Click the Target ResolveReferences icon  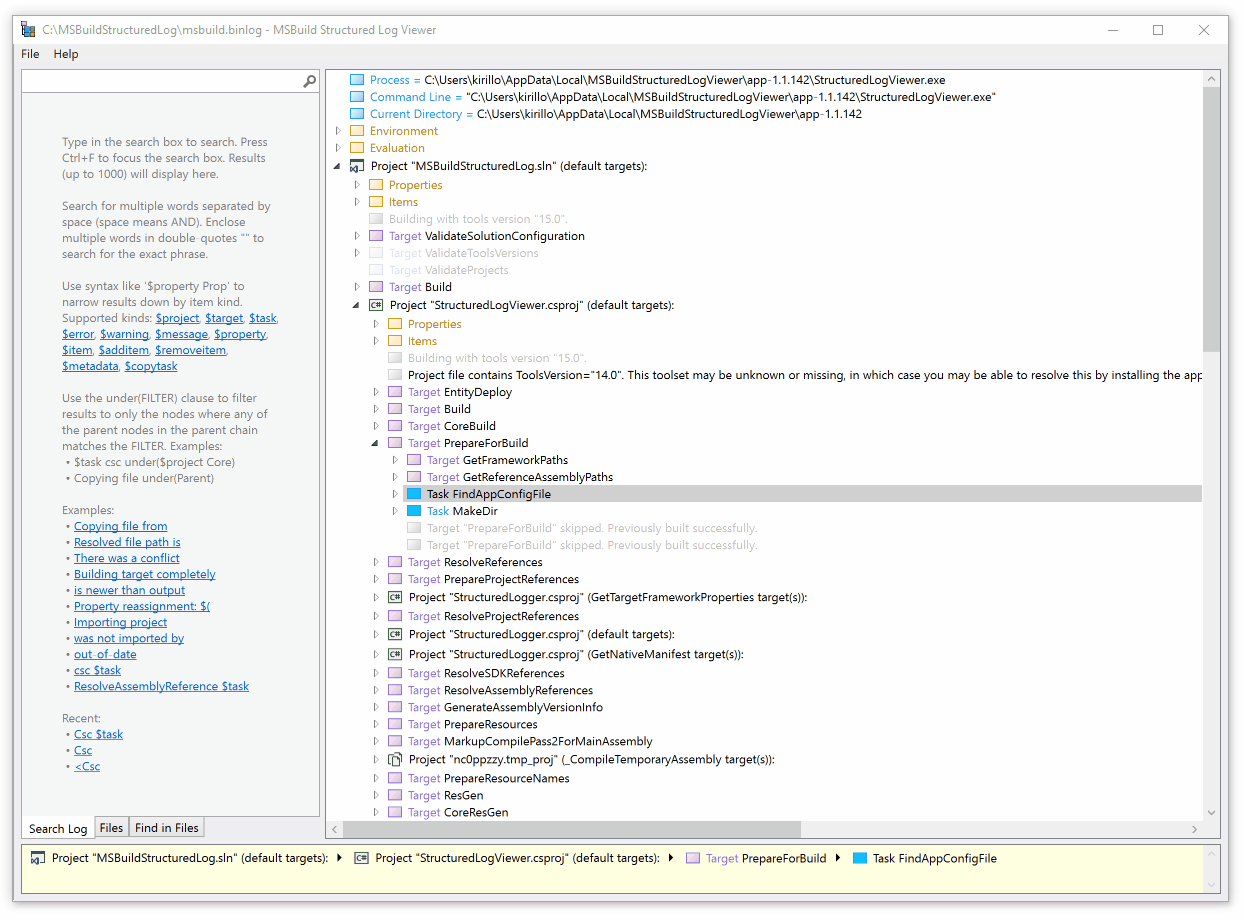[x=395, y=562]
